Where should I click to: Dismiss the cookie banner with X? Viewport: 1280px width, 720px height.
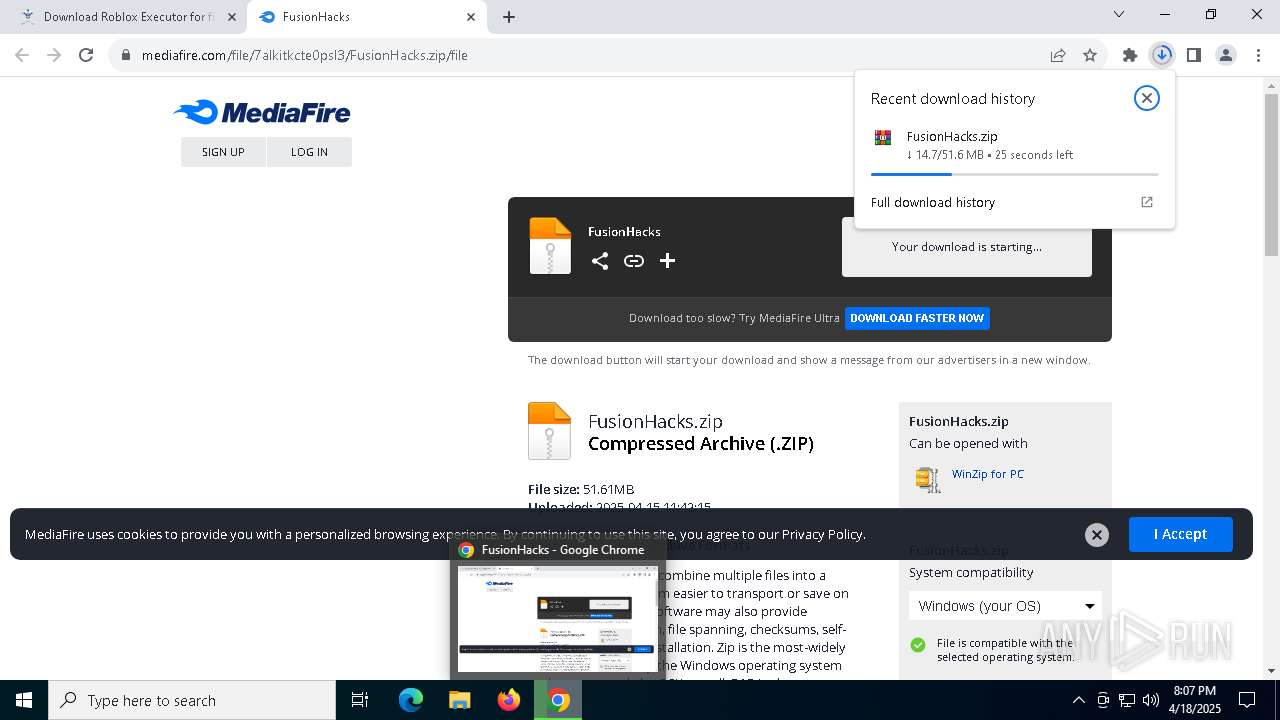[1097, 535]
